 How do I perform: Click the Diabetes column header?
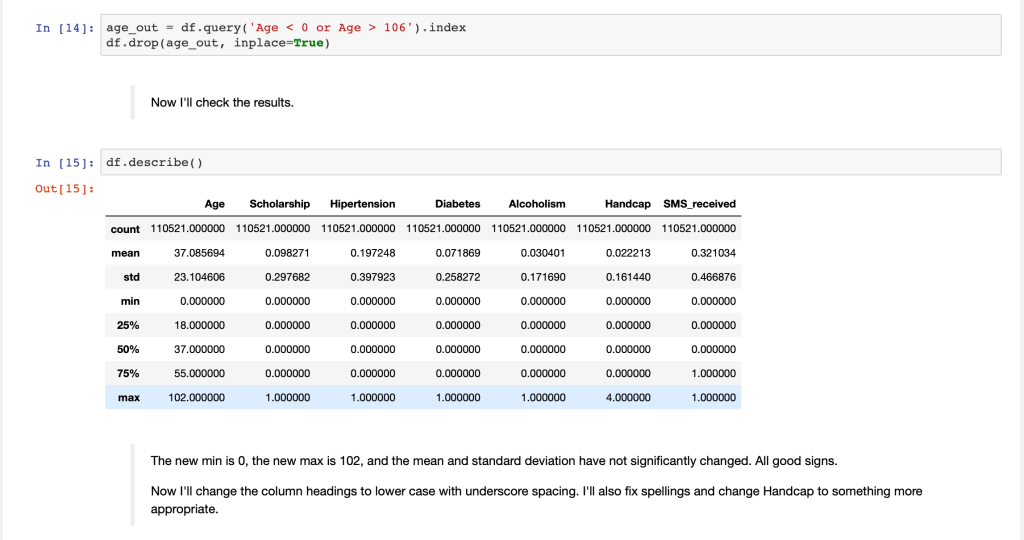[x=457, y=204]
